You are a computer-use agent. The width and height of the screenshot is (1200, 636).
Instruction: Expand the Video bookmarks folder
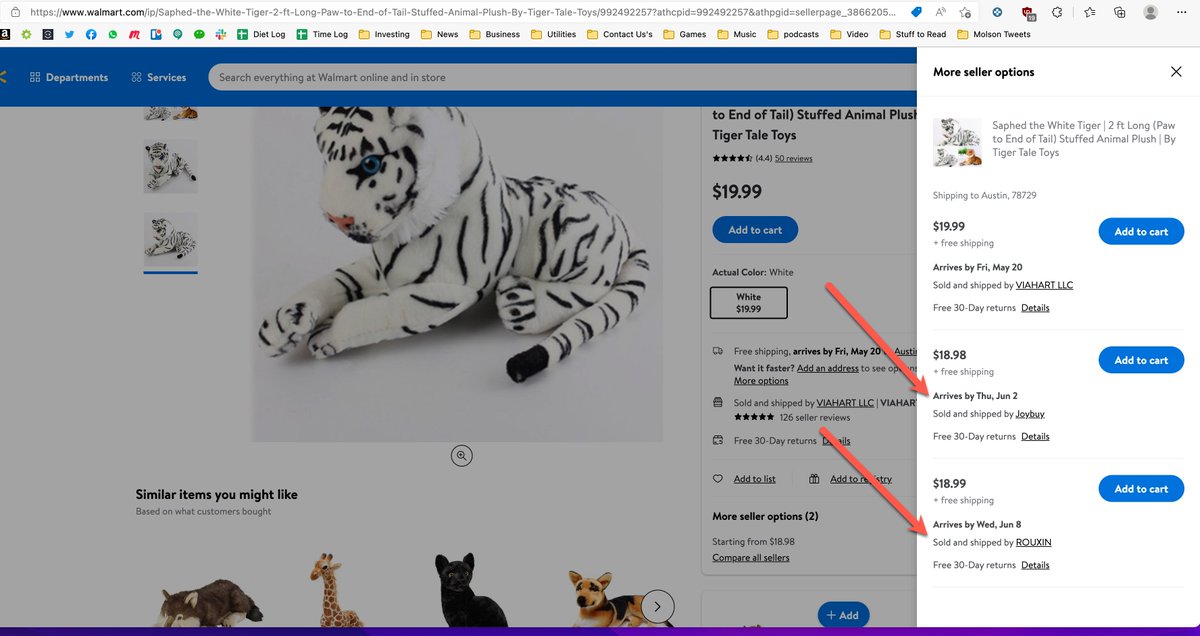(850, 34)
